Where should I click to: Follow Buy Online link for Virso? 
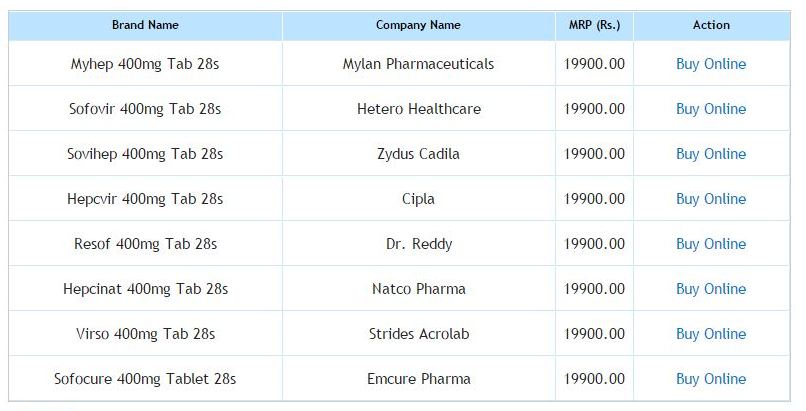(x=711, y=334)
